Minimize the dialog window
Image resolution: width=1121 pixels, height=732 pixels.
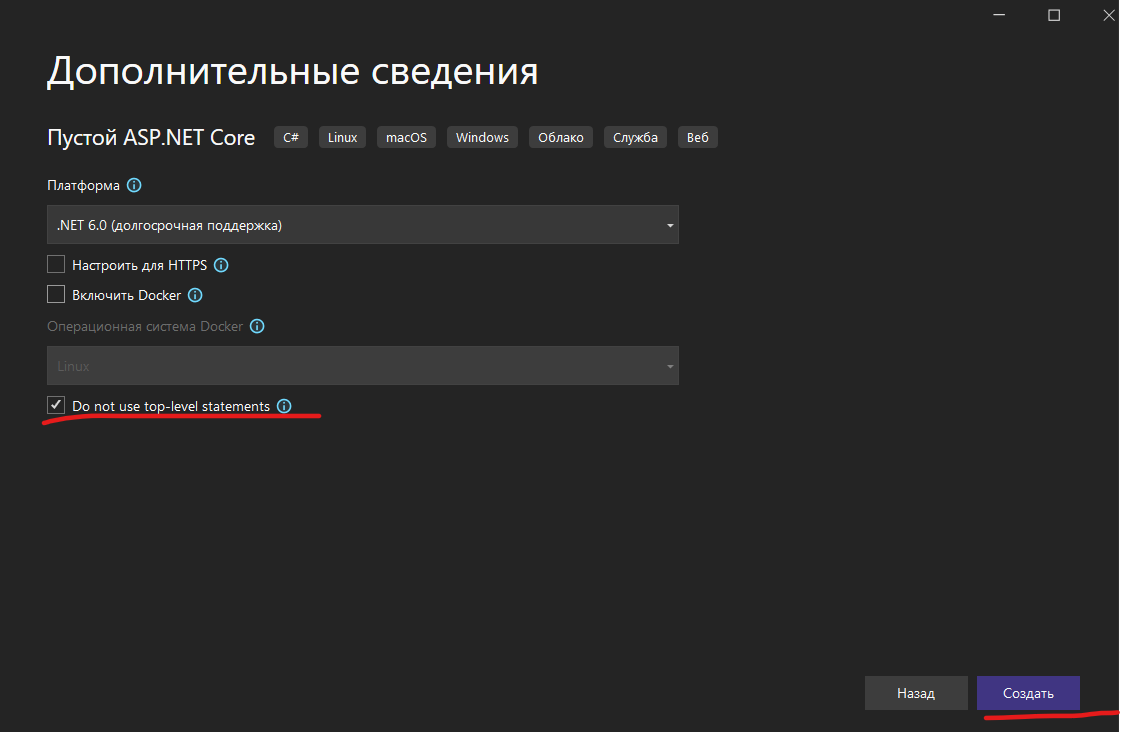click(x=999, y=15)
